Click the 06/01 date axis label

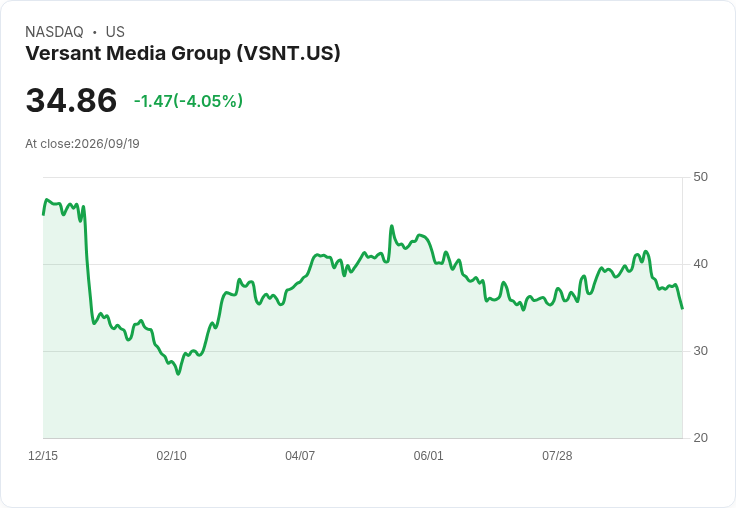428,455
